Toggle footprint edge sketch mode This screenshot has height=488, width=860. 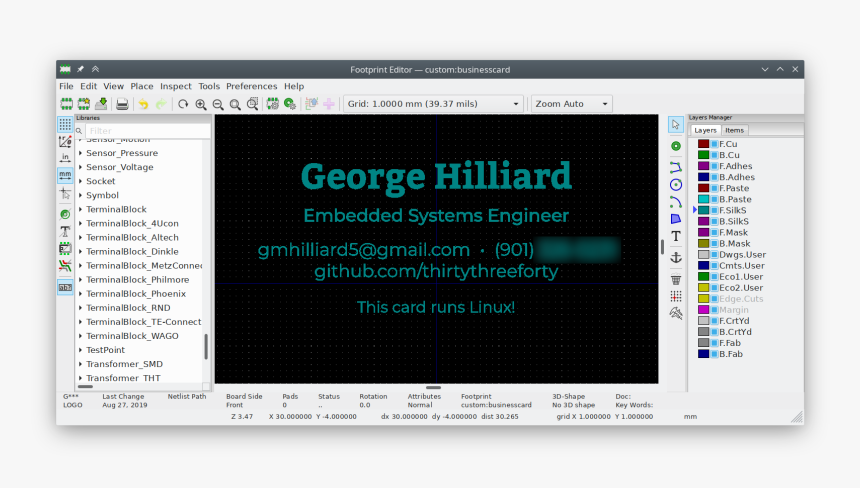(65, 249)
